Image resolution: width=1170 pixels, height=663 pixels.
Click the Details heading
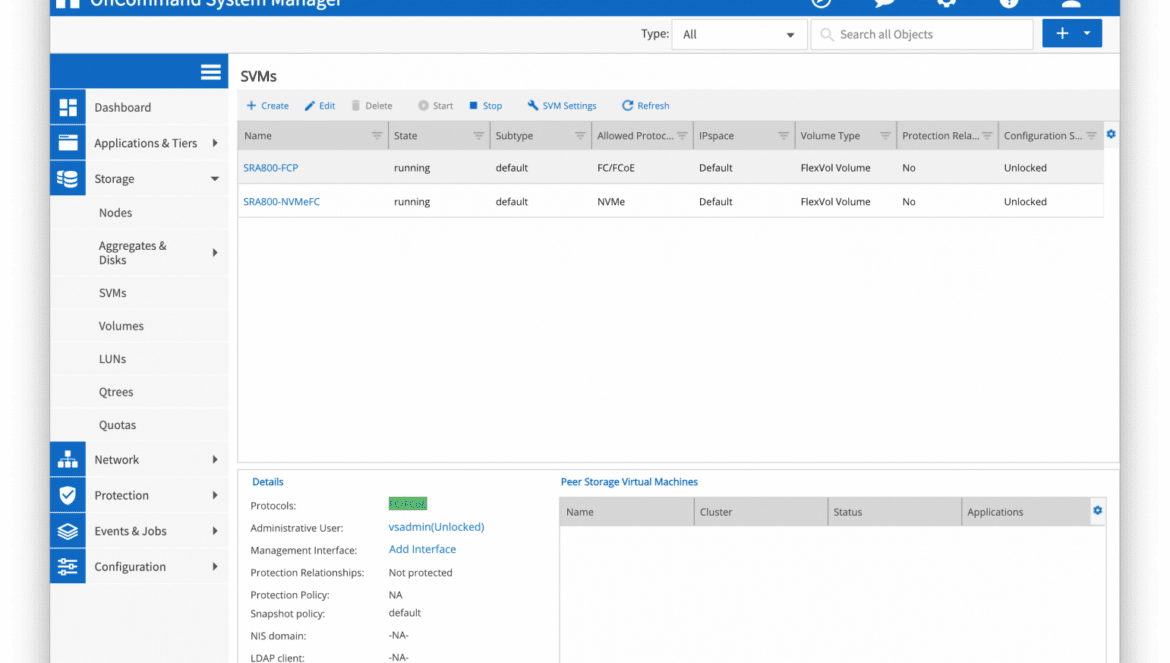click(268, 482)
